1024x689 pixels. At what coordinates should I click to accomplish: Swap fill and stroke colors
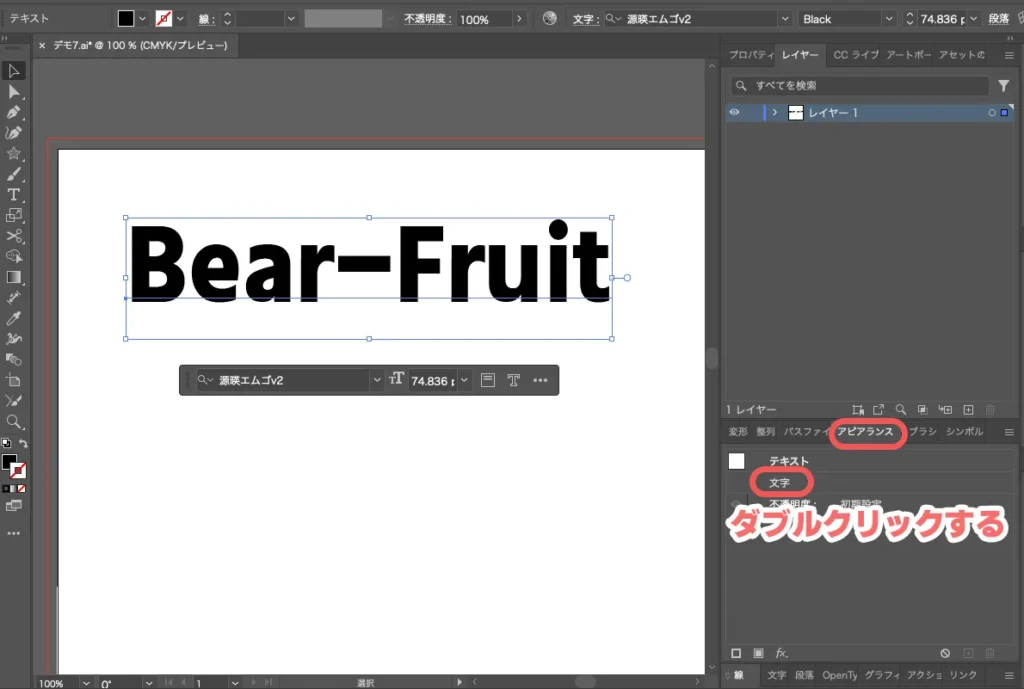23,443
